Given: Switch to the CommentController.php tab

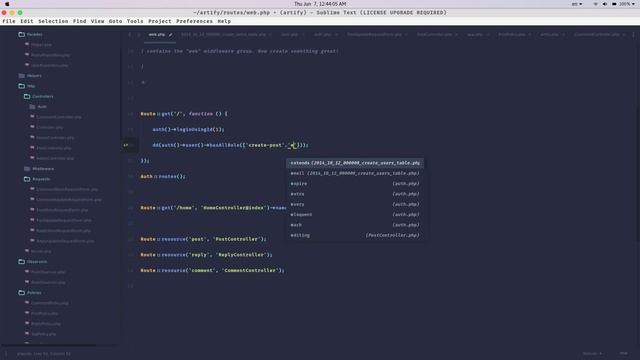Looking at the screenshot, I should pos(597,35).
